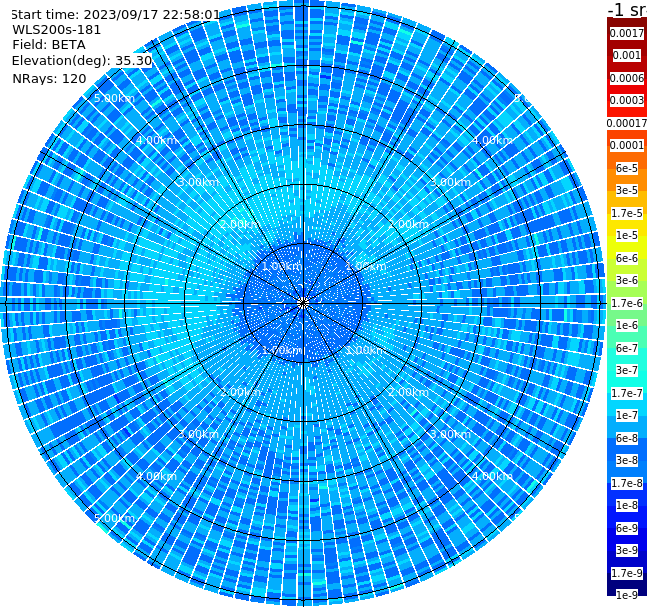Image resolution: width=647 pixels, height=607 pixels.
Task: Click the 1.7e-9 colorbar label
Action: (x=627, y=573)
